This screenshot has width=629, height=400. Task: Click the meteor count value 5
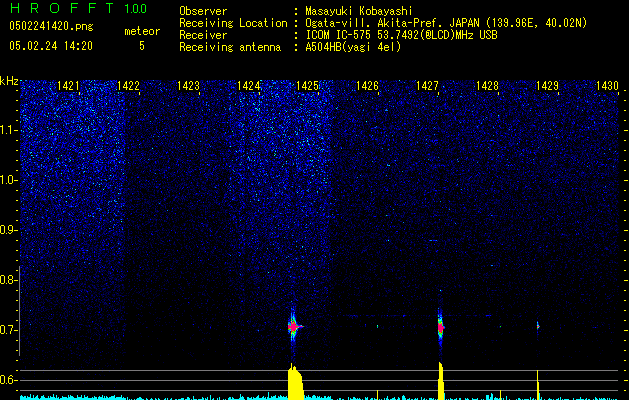pos(142,46)
